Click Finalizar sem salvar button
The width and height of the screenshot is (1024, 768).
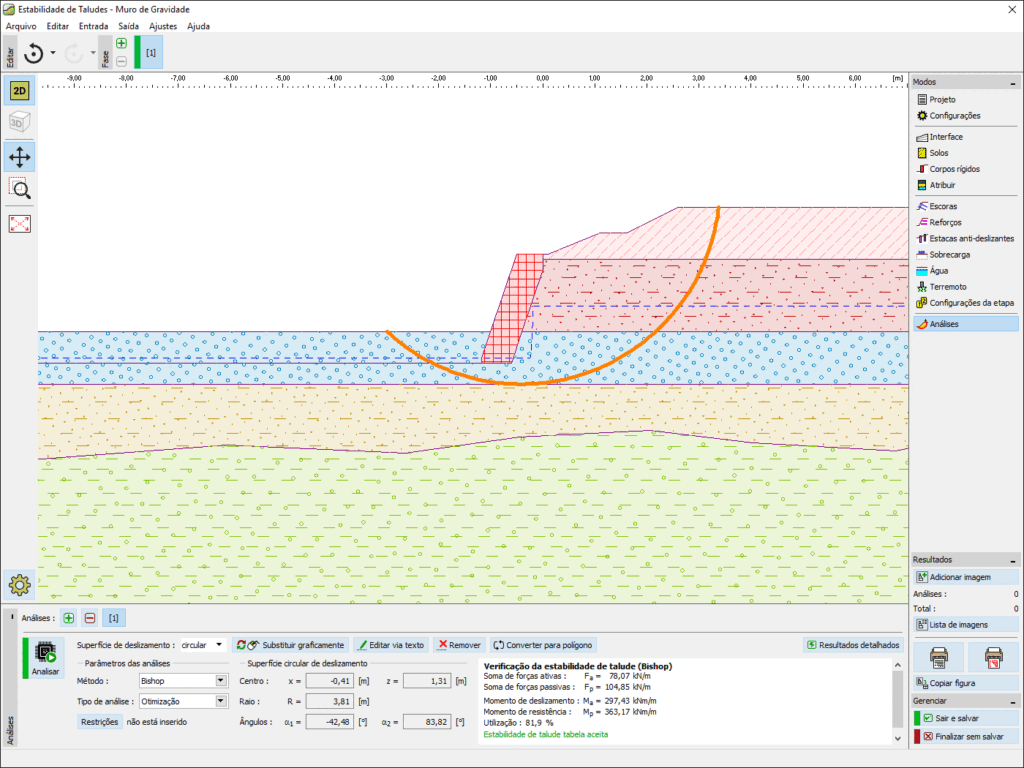[965, 737]
